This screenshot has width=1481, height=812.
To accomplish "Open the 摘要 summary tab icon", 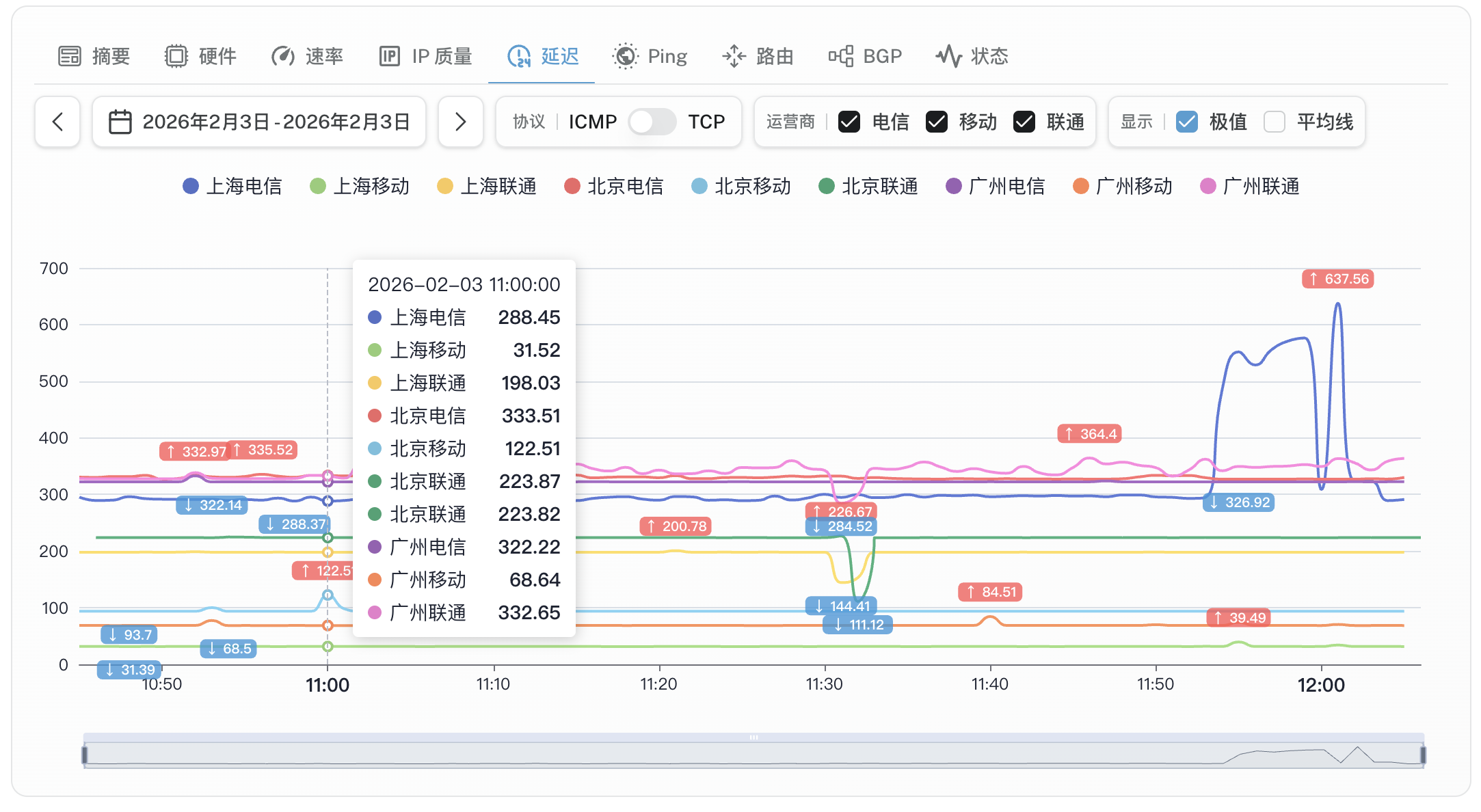I will (x=70, y=56).
